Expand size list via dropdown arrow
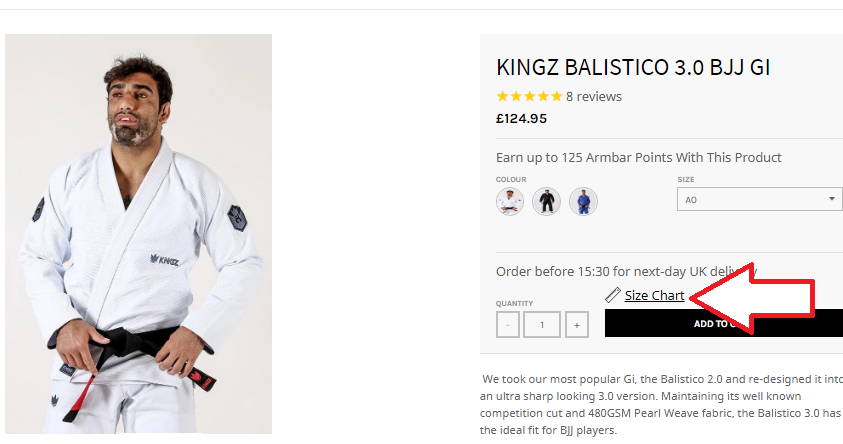 (832, 199)
